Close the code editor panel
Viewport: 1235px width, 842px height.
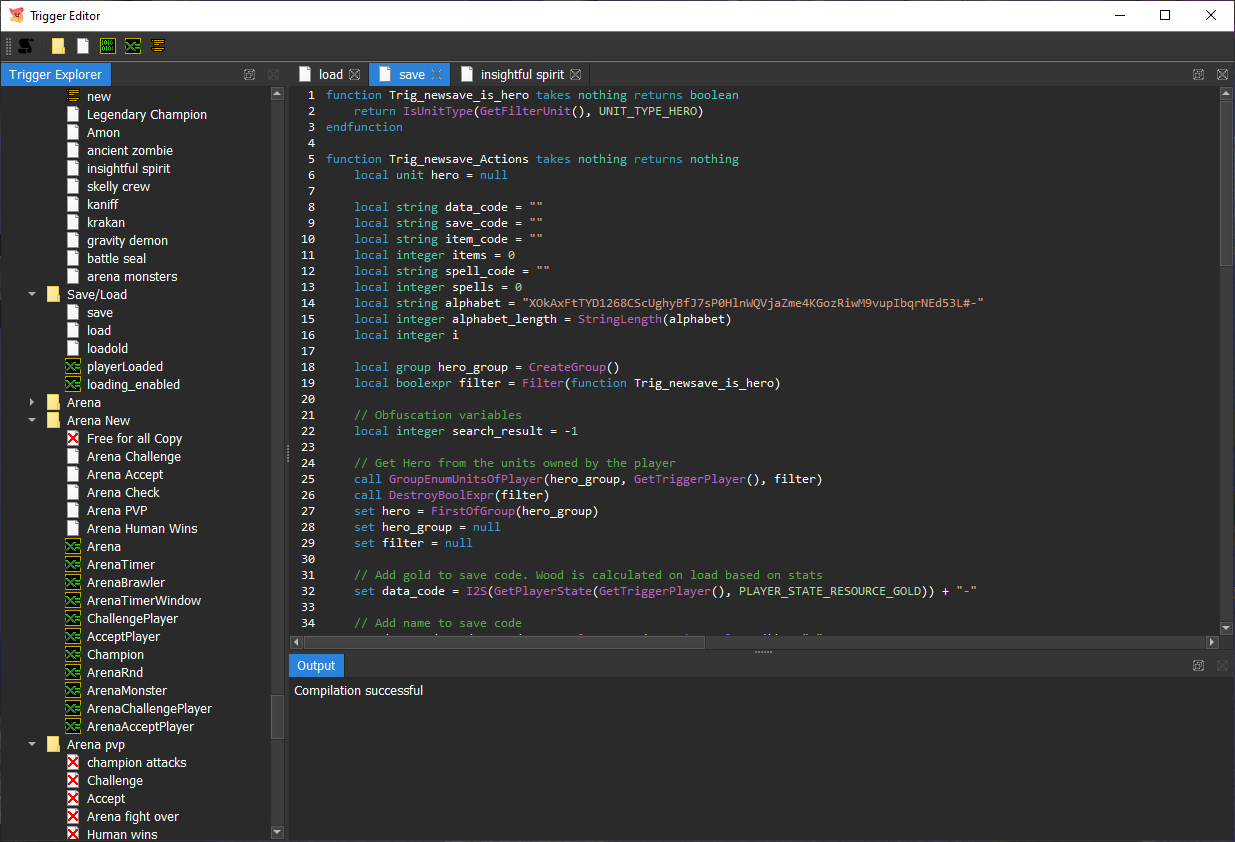tap(1222, 75)
